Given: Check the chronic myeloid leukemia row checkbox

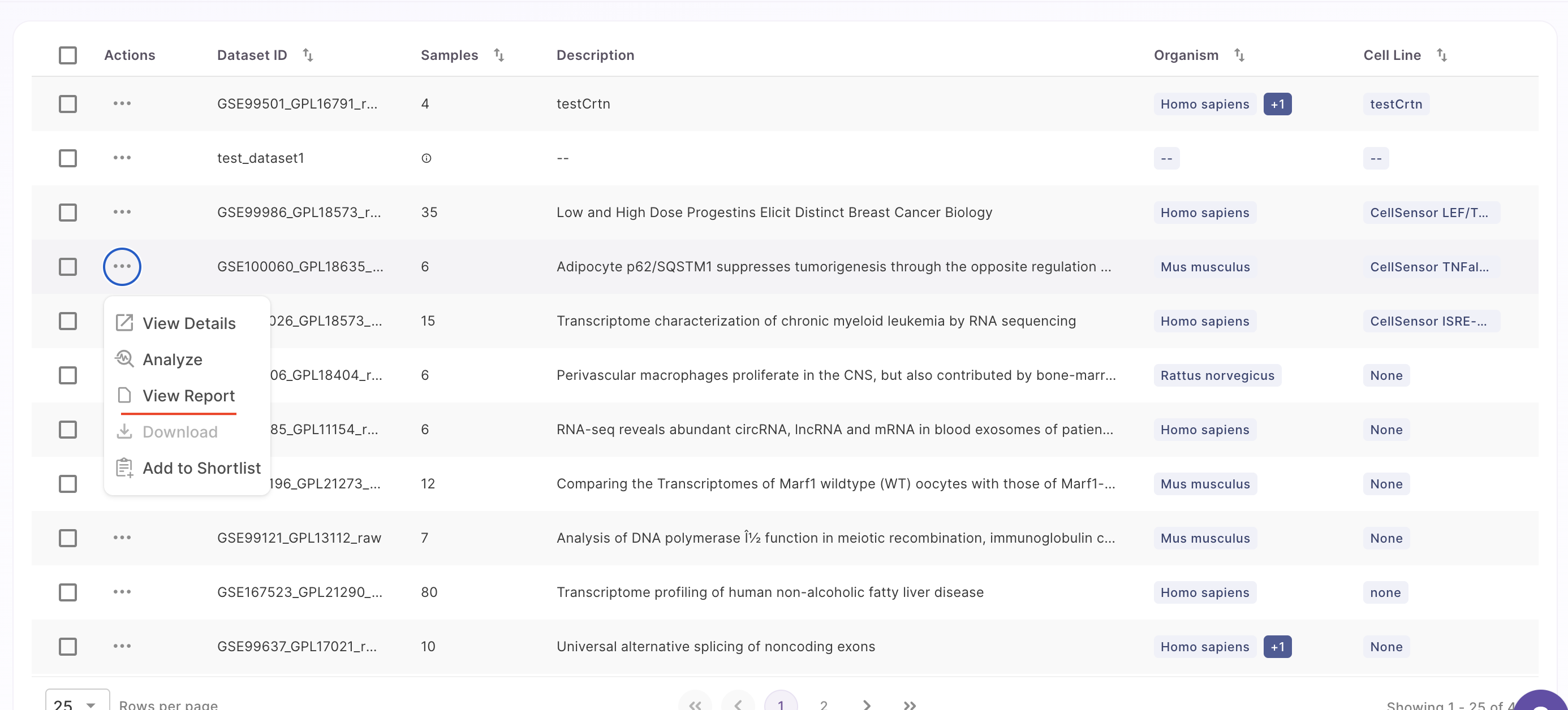Looking at the screenshot, I should click(x=67, y=321).
